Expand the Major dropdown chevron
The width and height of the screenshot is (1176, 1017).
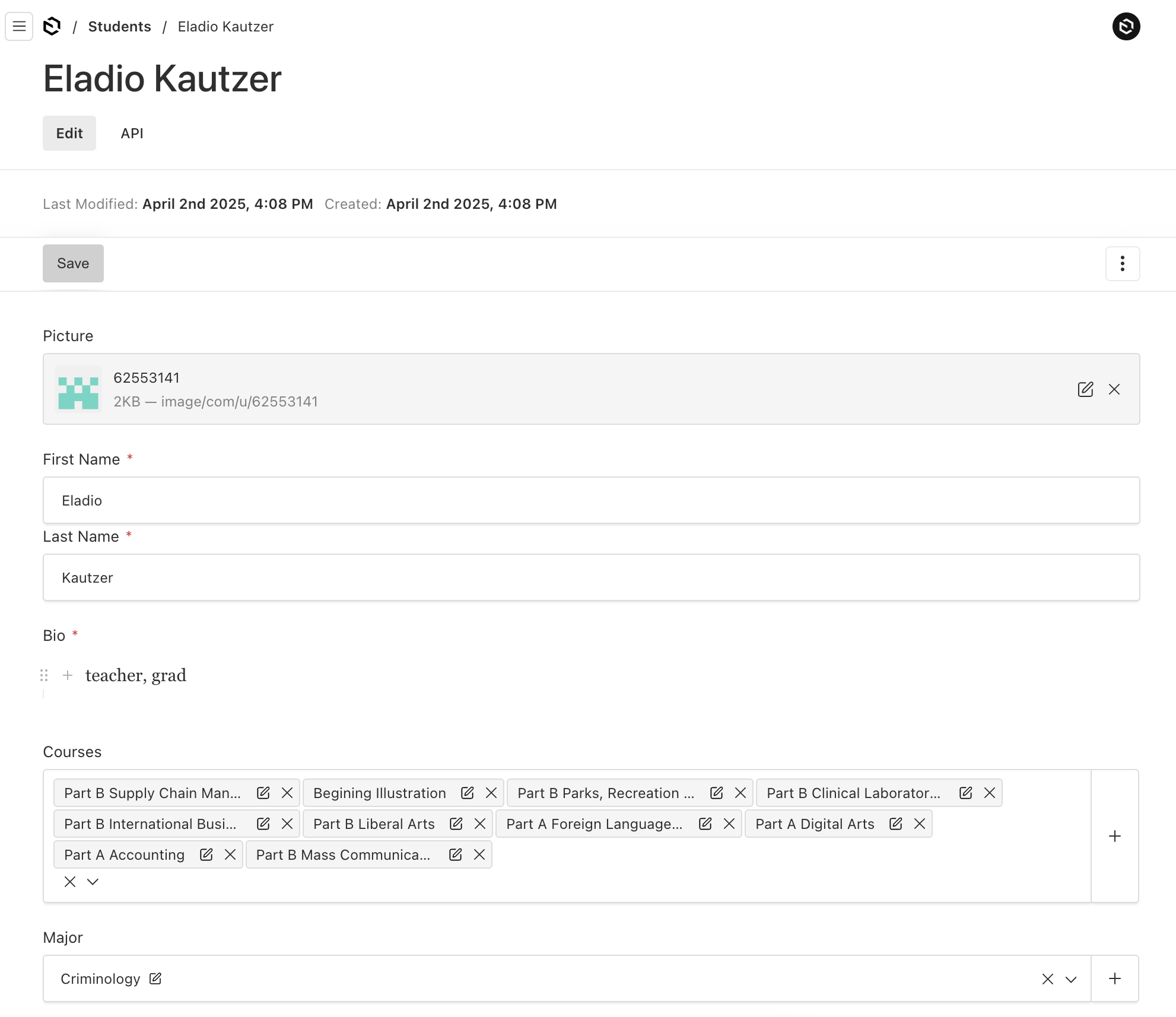tap(1071, 979)
